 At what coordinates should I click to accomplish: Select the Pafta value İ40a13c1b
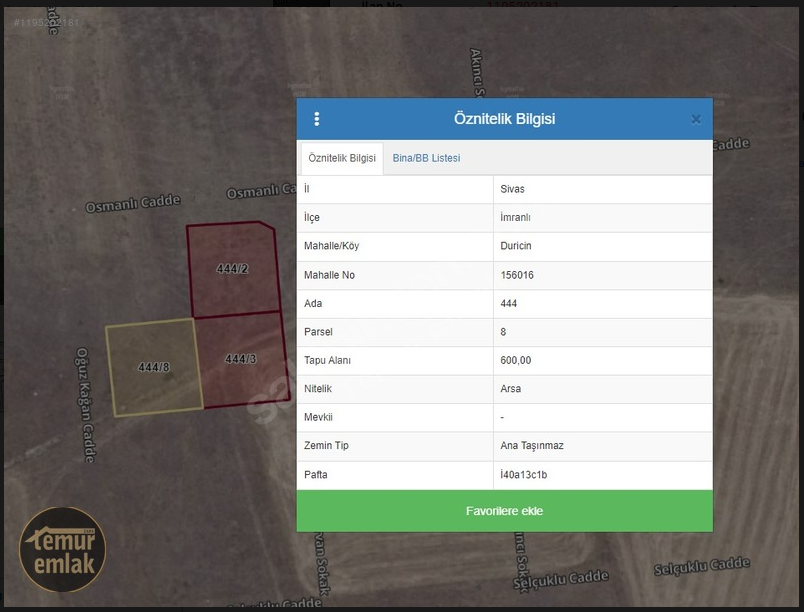(523, 475)
